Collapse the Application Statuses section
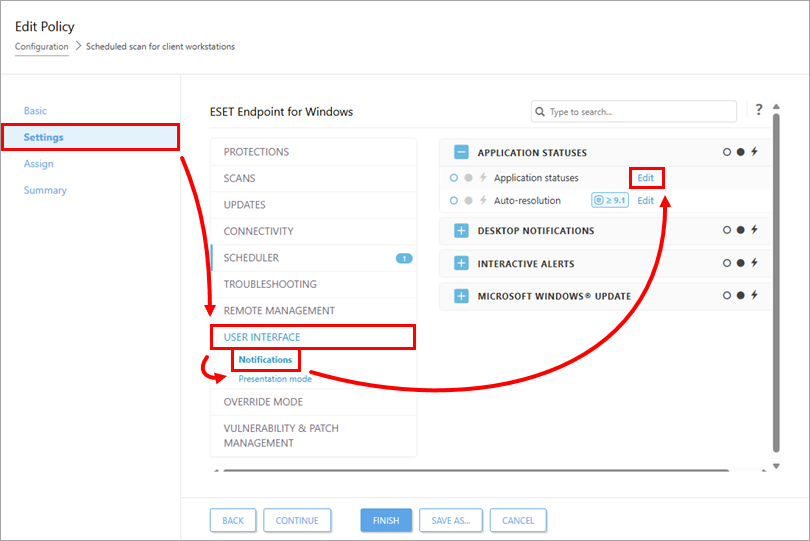 pyautogui.click(x=461, y=153)
